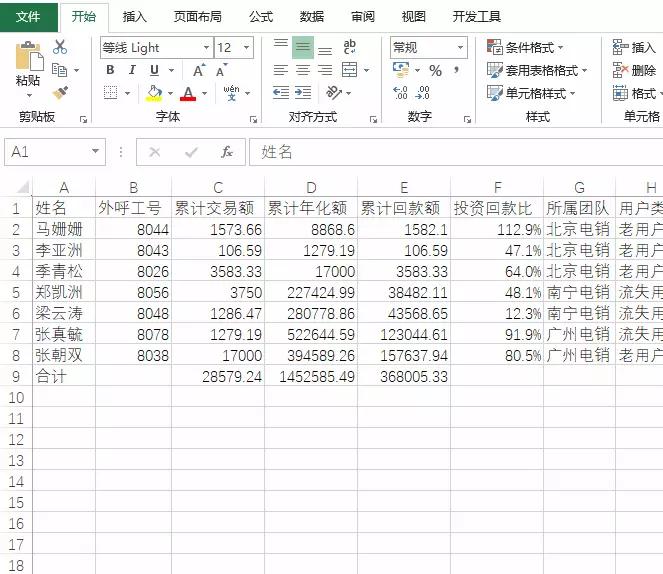Open fill color dropdown arrow
This screenshot has height=574, width=663.
pos(170,93)
